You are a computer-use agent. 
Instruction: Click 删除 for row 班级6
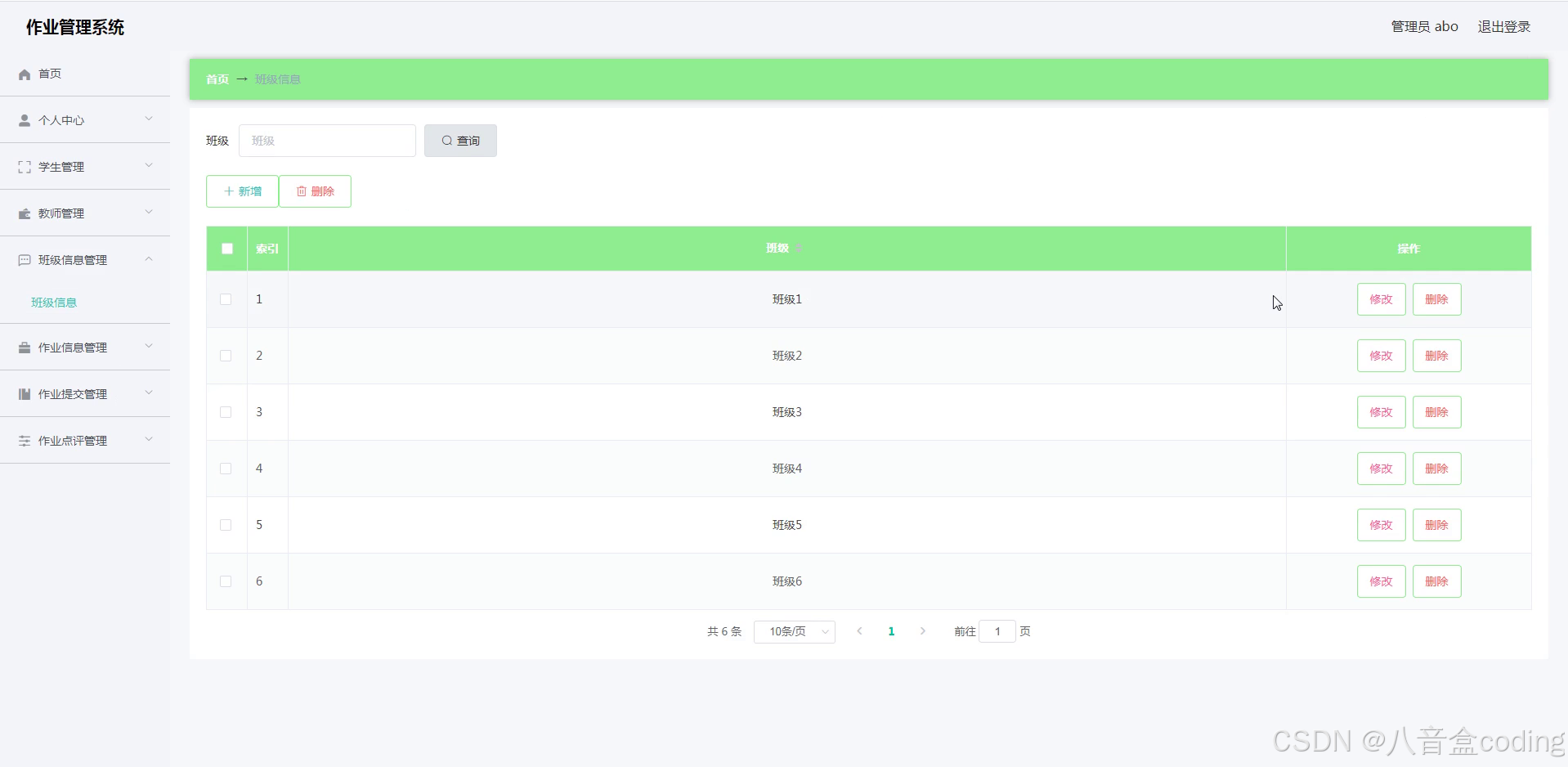[x=1436, y=581]
